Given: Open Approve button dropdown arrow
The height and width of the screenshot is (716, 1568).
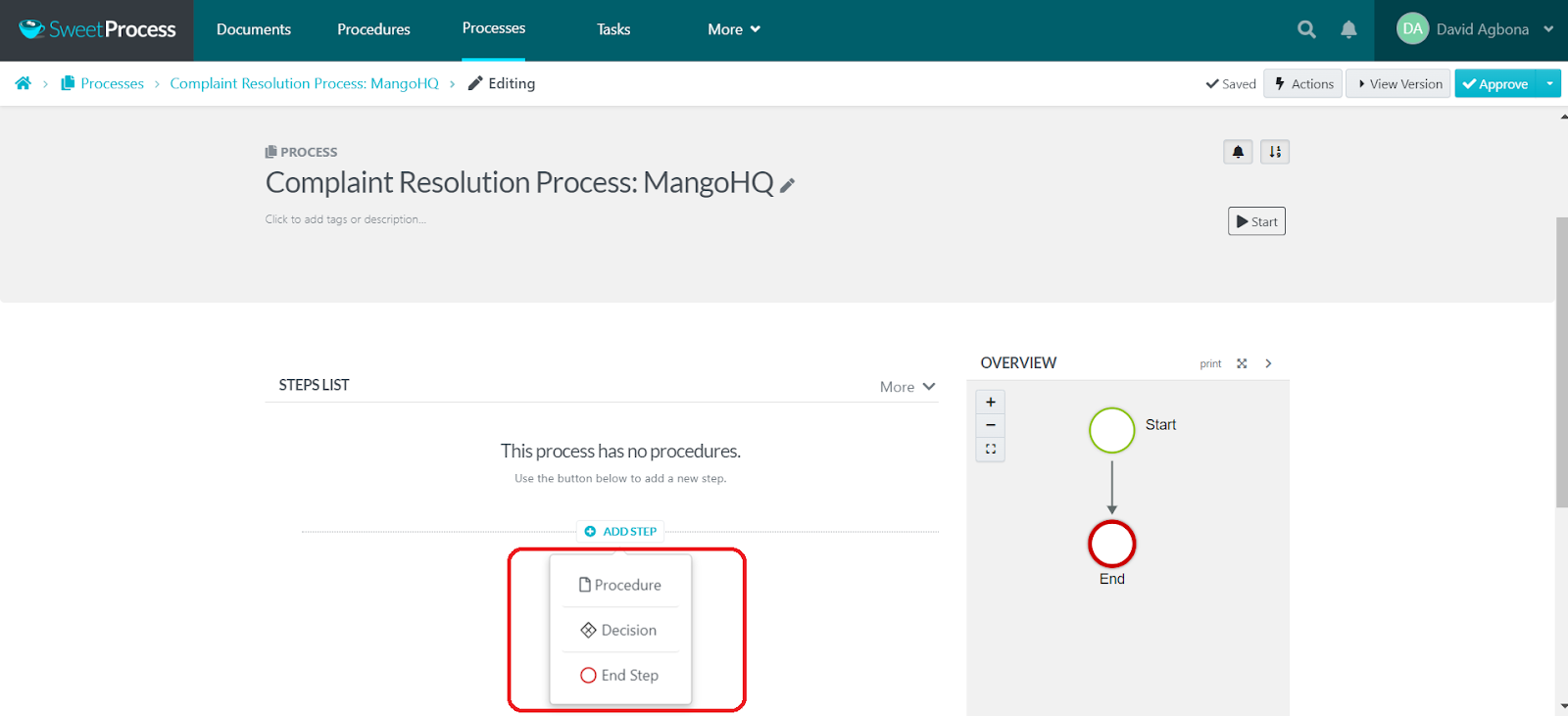Looking at the screenshot, I should tap(1549, 83).
